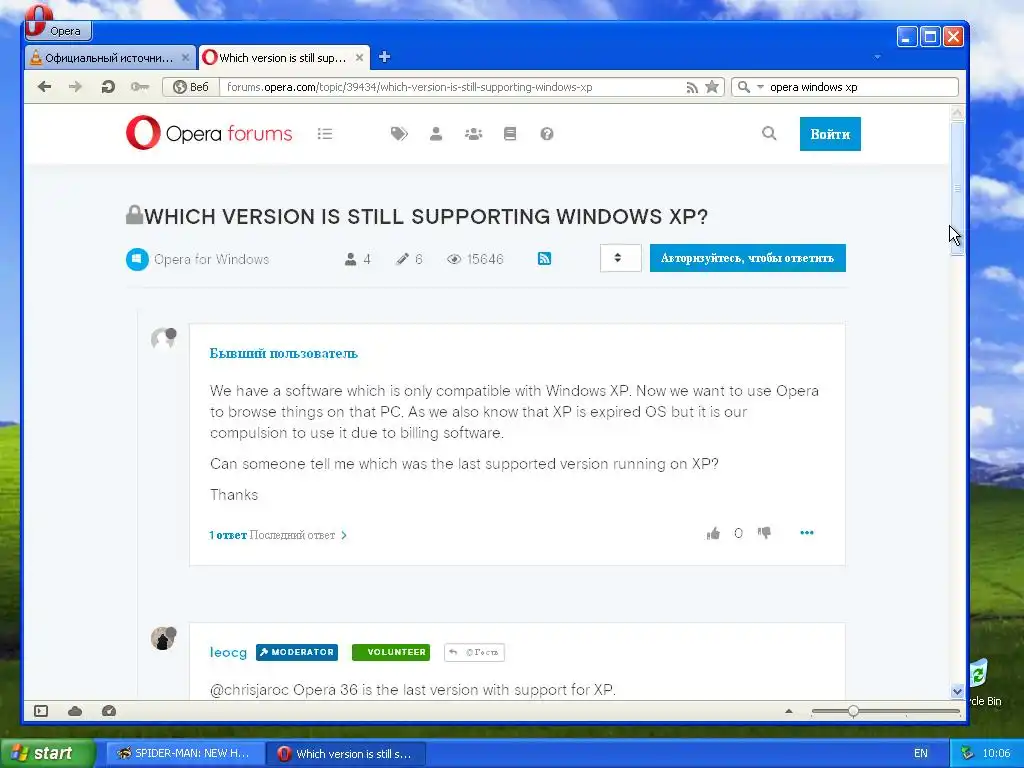Image resolution: width=1024 pixels, height=768 pixels.
Task: Open the Opera for Windows category link
Action: (x=212, y=259)
